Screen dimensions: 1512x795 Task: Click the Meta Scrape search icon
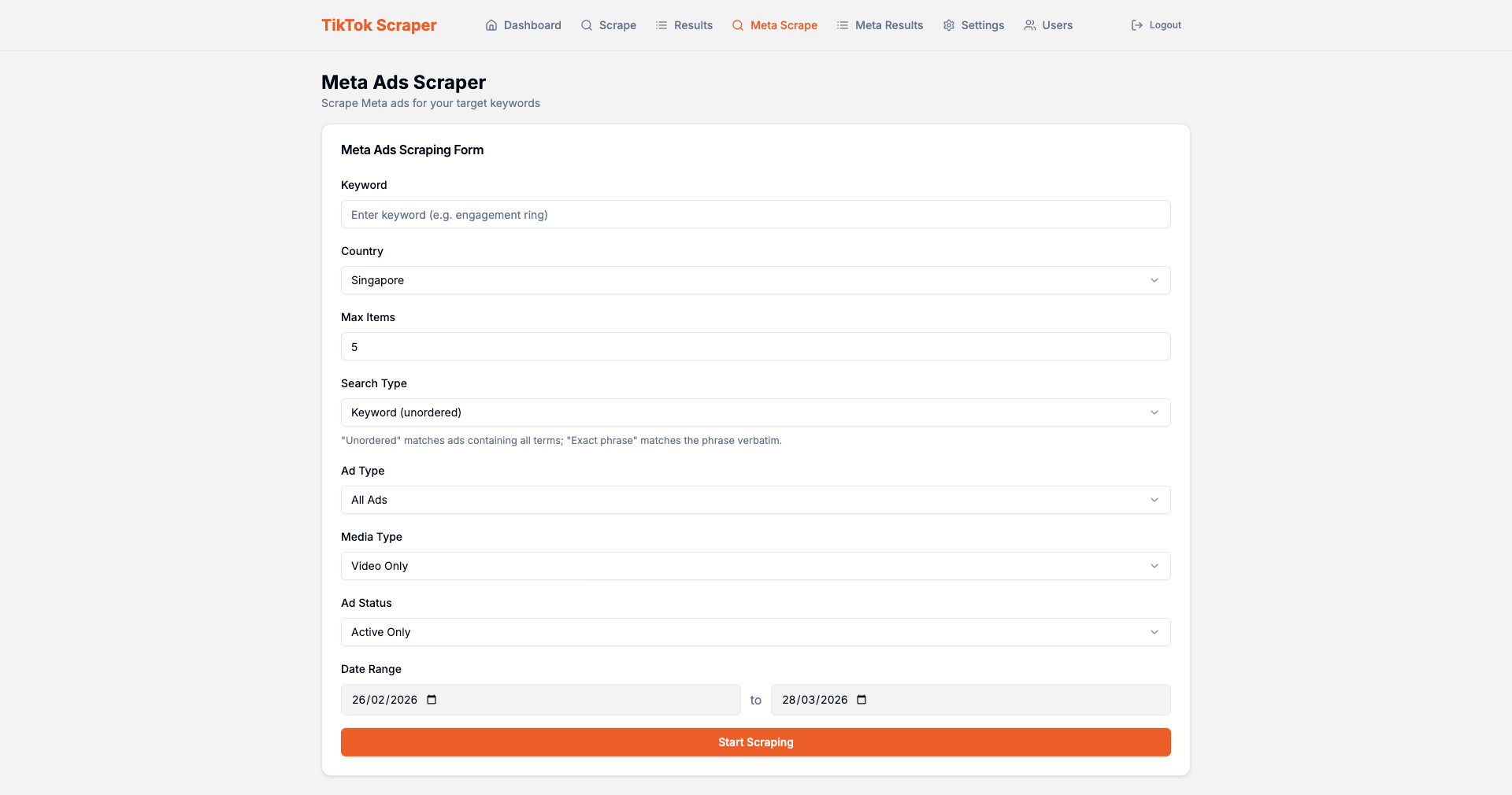738,25
